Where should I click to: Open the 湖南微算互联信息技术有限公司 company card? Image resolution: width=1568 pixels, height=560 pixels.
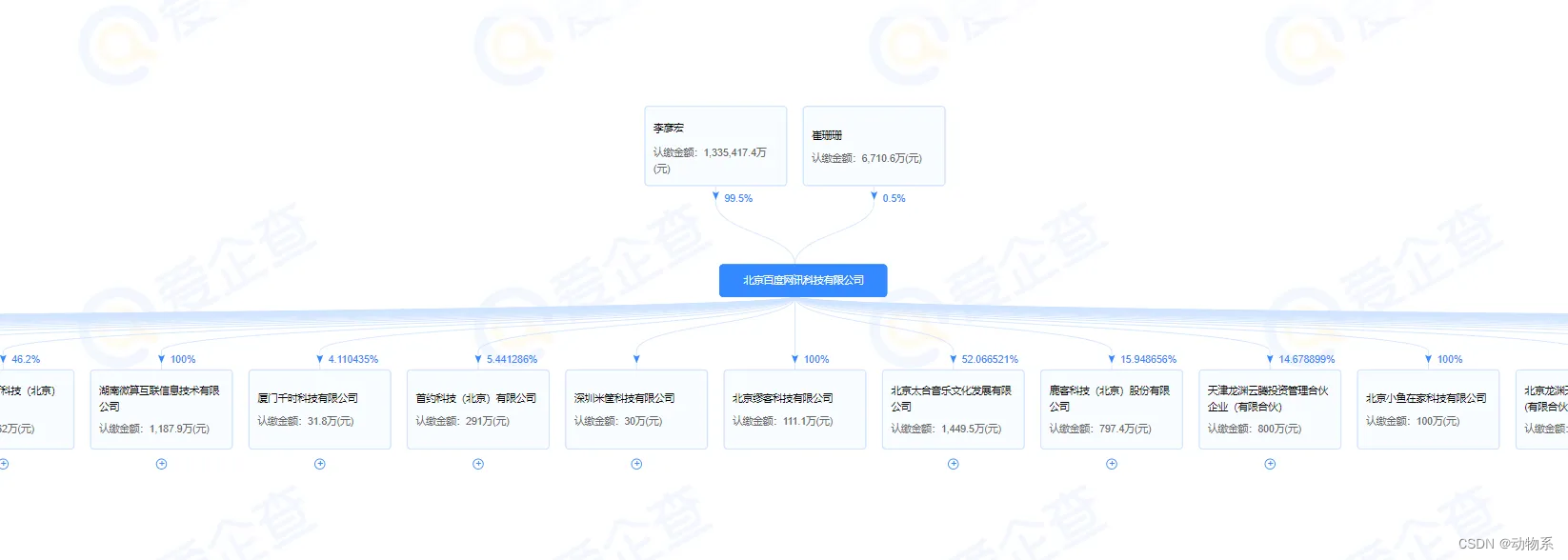[161, 410]
